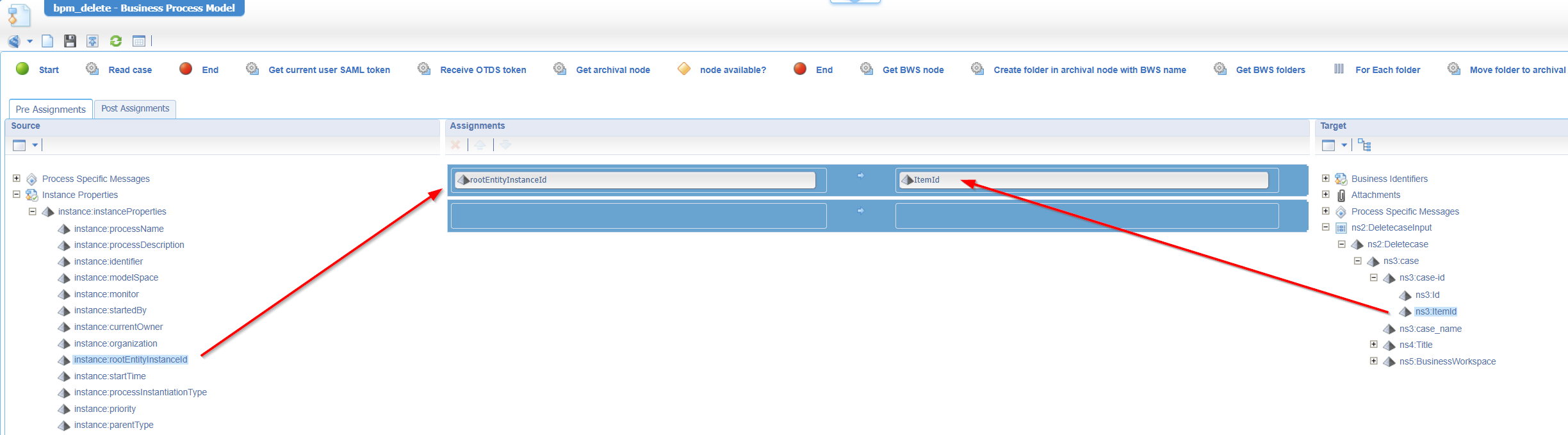Select instance:currentOwner tree item

(x=118, y=327)
